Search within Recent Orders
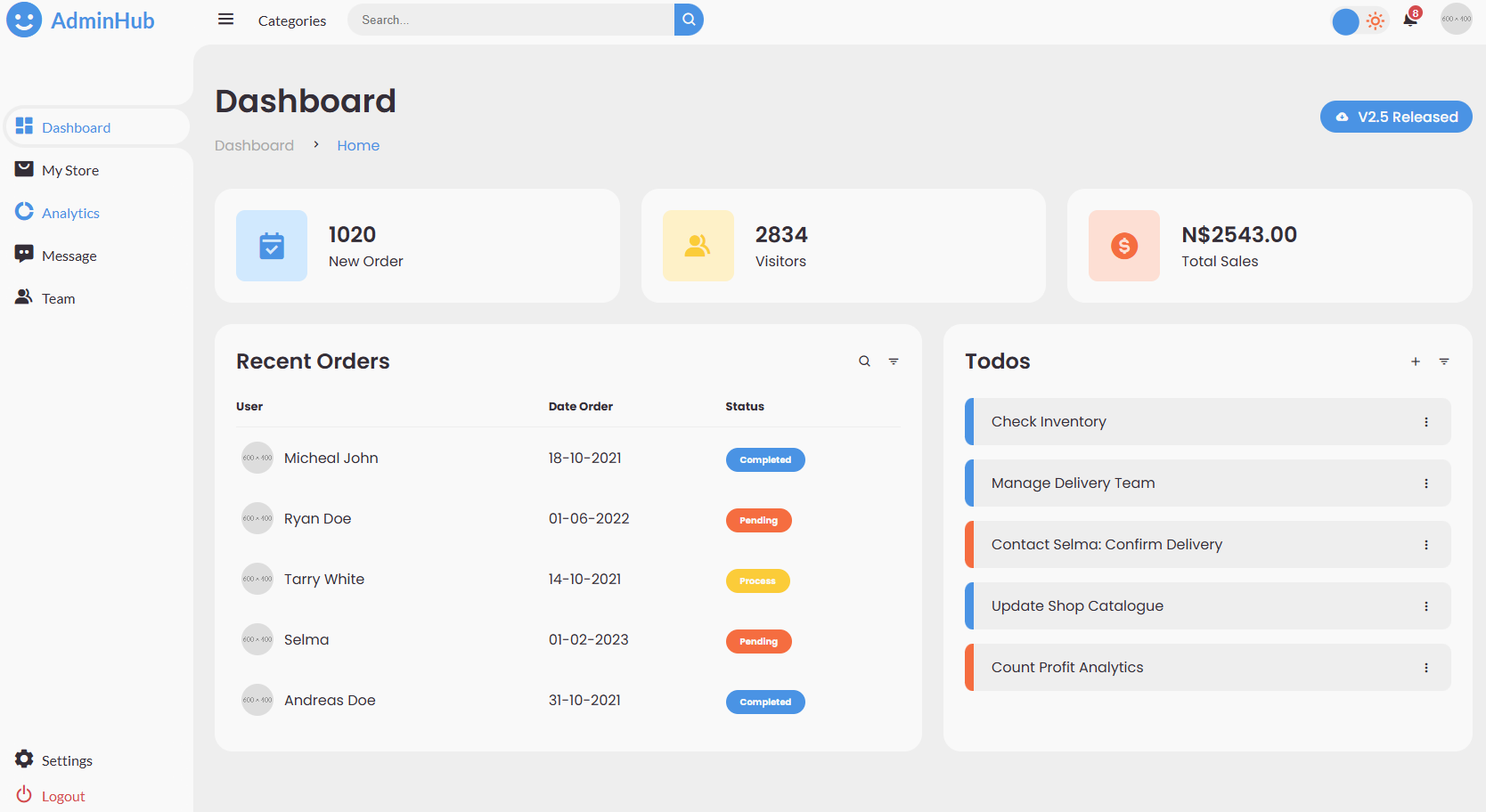Image resolution: width=1486 pixels, height=812 pixels. coord(864,361)
